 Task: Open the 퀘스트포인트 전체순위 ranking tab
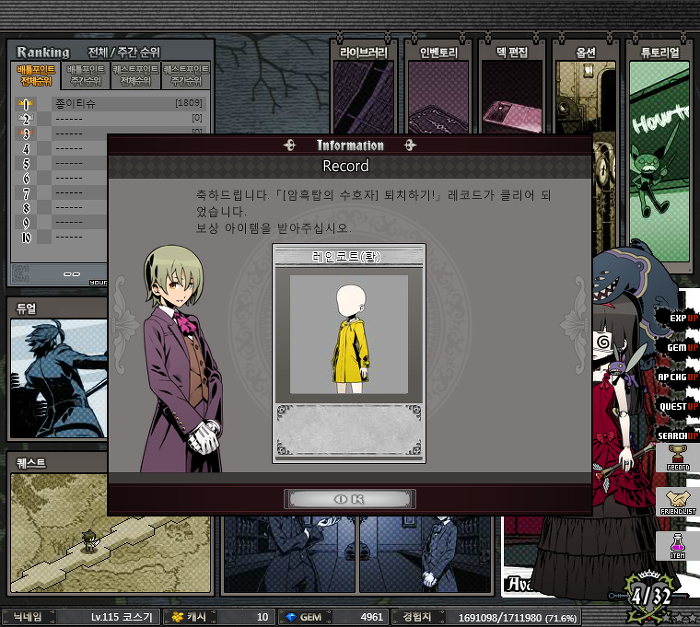click(x=136, y=75)
